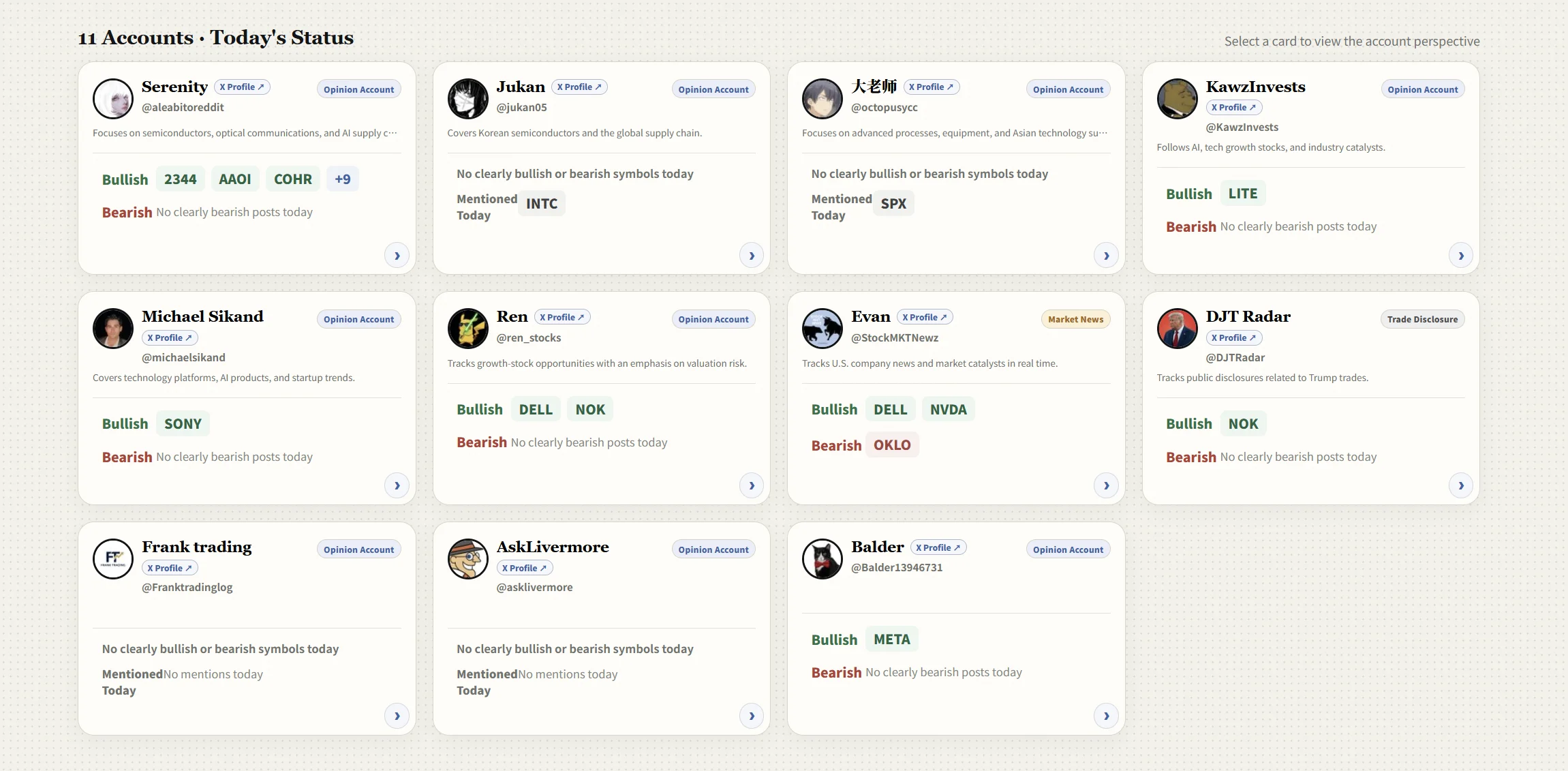Open Balder's X Profile link
Image resolution: width=1568 pixels, height=771 pixels.
938,547
